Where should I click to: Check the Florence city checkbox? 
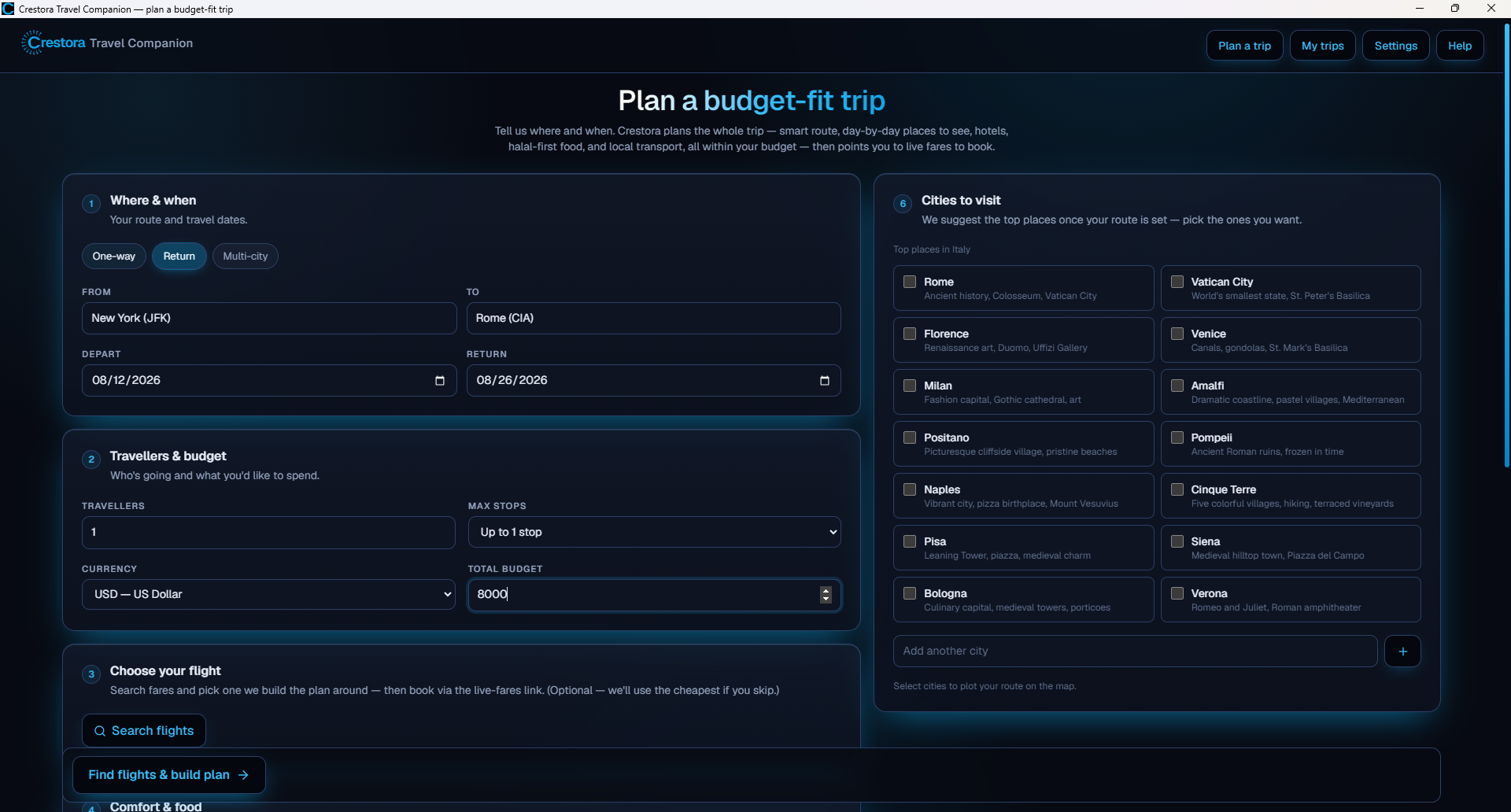point(910,334)
